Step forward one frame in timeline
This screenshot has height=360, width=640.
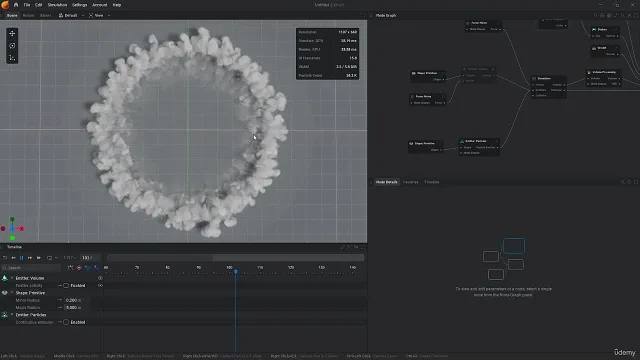[x=30, y=258]
